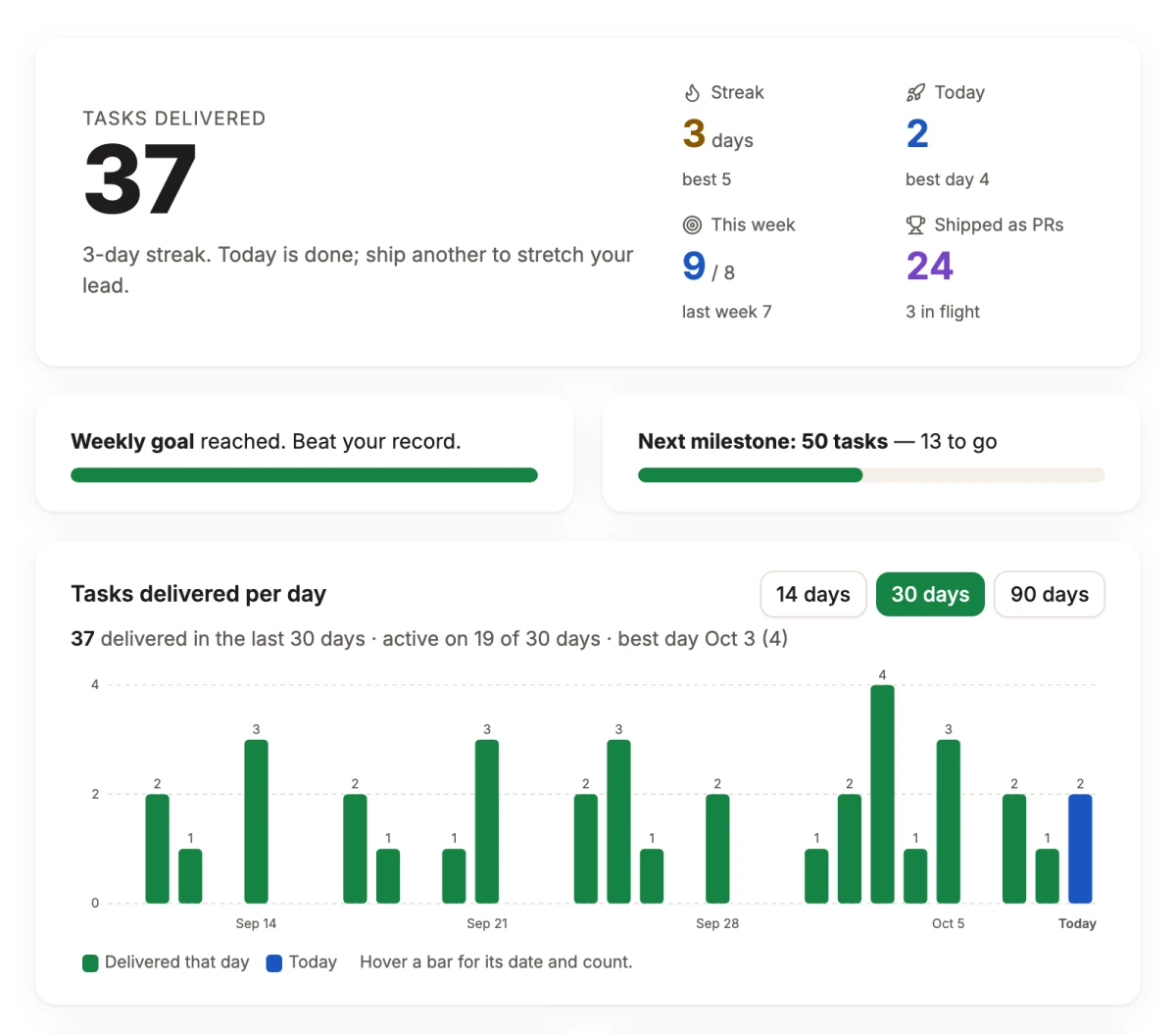The width and height of the screenshot is (1176, 1034).
Task: Click the flame icon beside Streak
Action: click(x=692, y=93)
